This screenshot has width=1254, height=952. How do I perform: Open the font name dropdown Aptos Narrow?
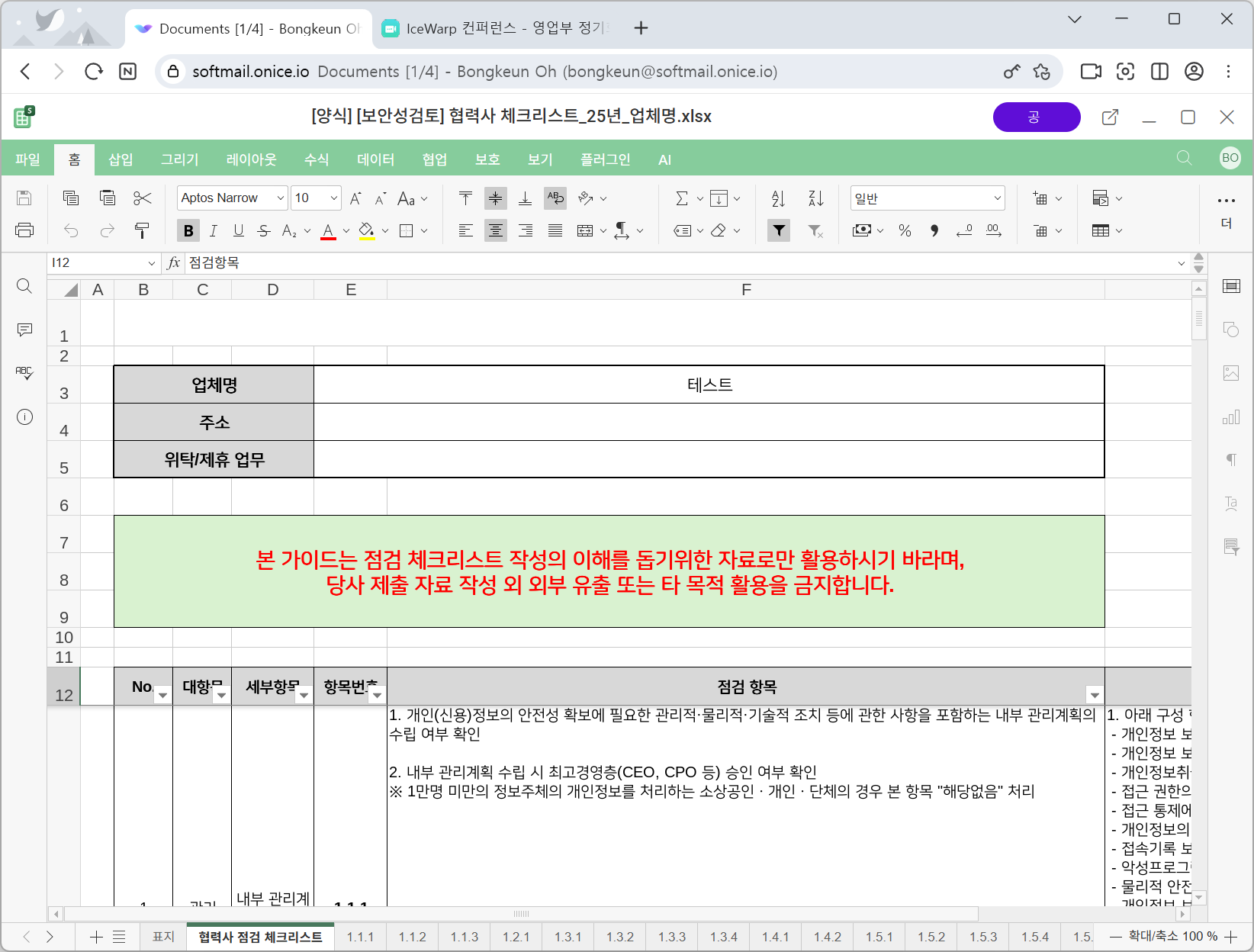232,198
